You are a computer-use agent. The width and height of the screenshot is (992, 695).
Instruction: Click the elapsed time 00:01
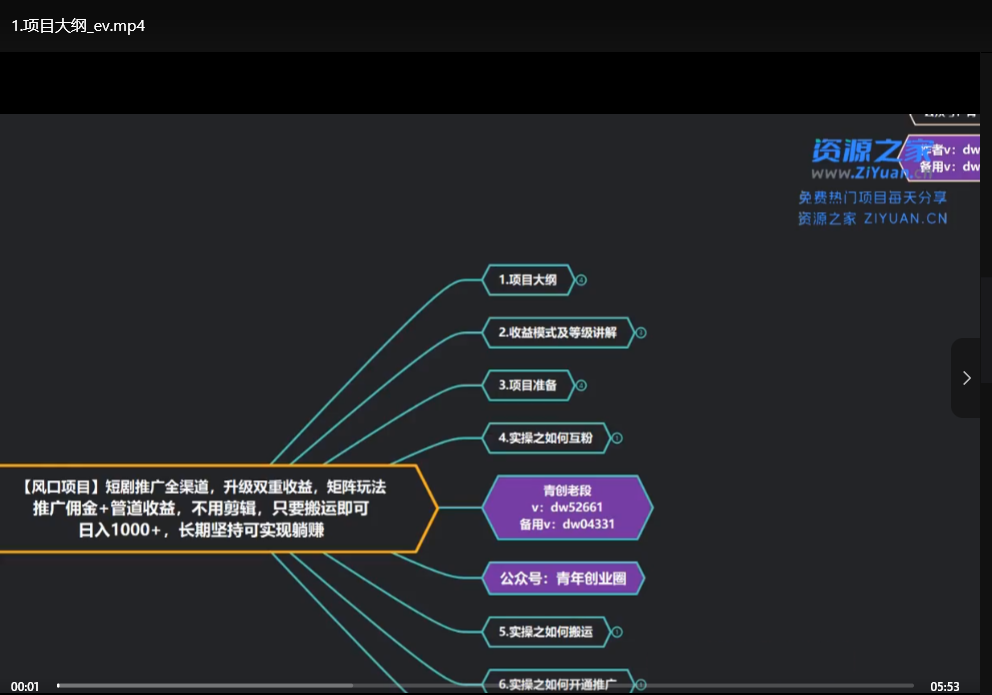(x=25, y=686)
